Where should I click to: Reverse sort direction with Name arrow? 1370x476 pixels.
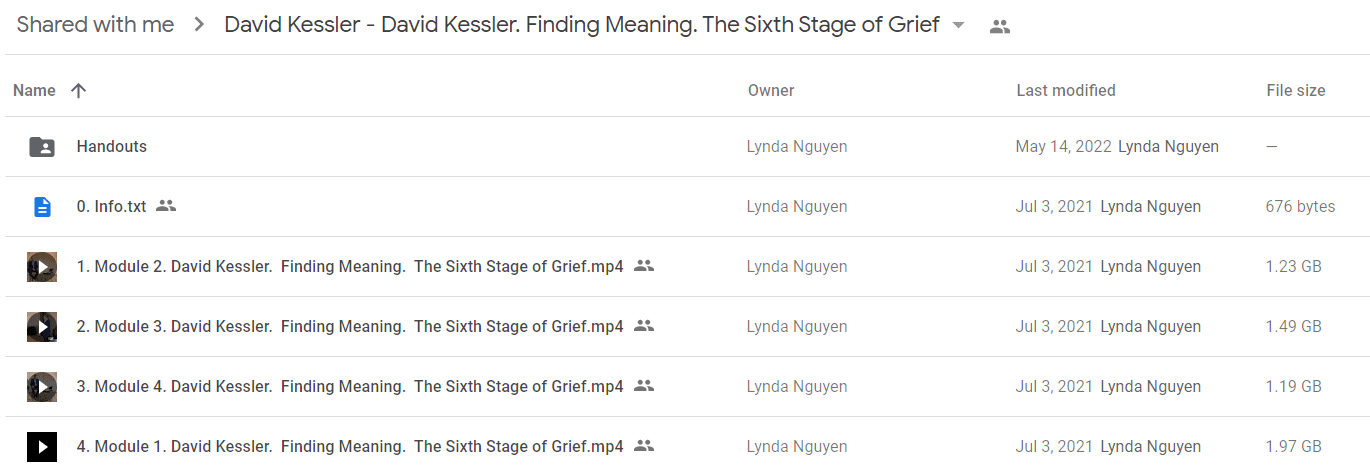coord(79,90)
